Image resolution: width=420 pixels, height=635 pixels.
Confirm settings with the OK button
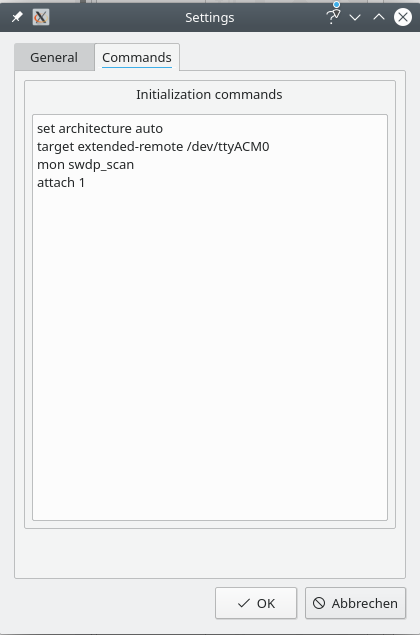coord(256,603)
